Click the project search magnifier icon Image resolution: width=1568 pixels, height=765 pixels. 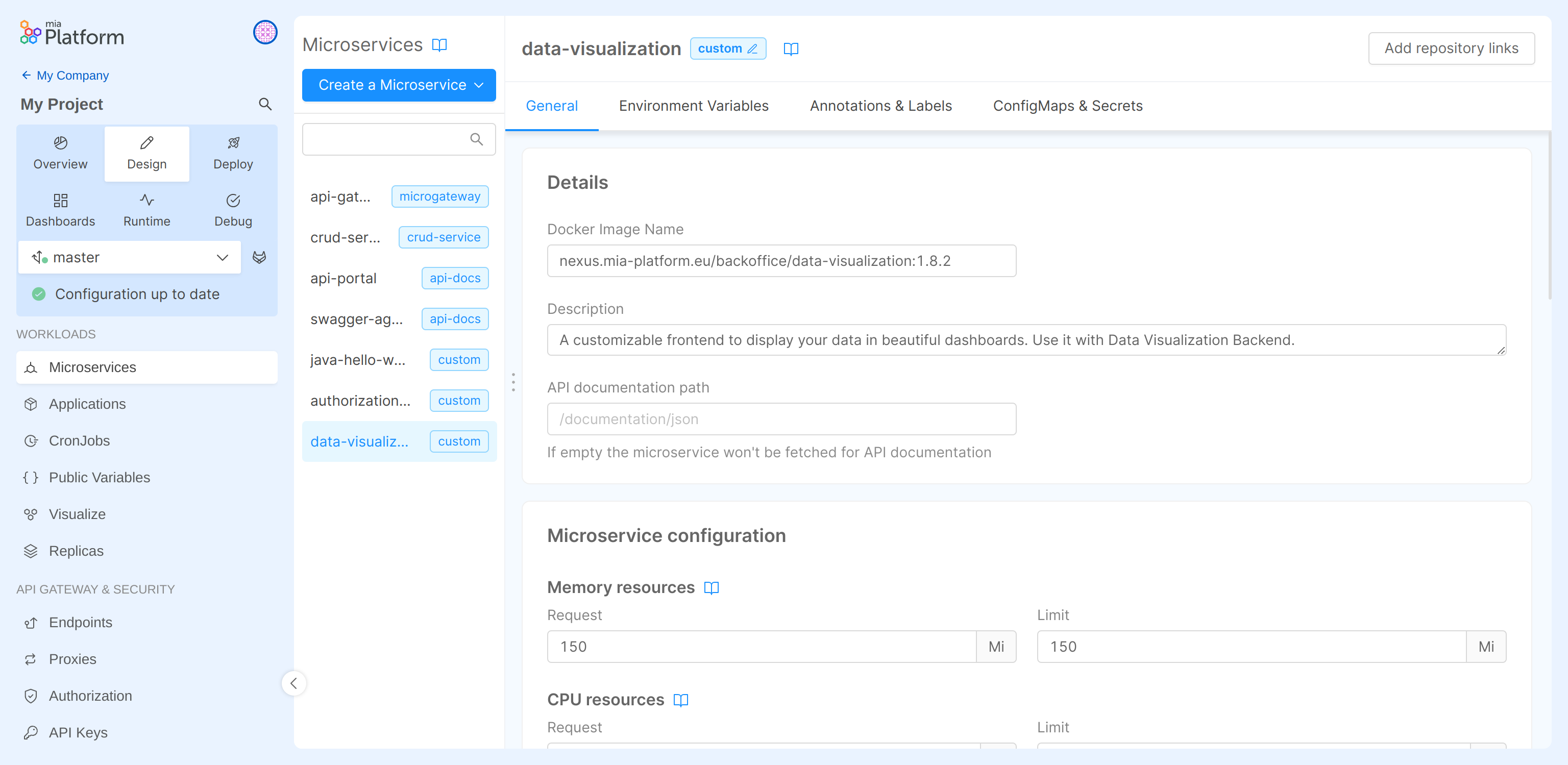(x=265, y=104)
